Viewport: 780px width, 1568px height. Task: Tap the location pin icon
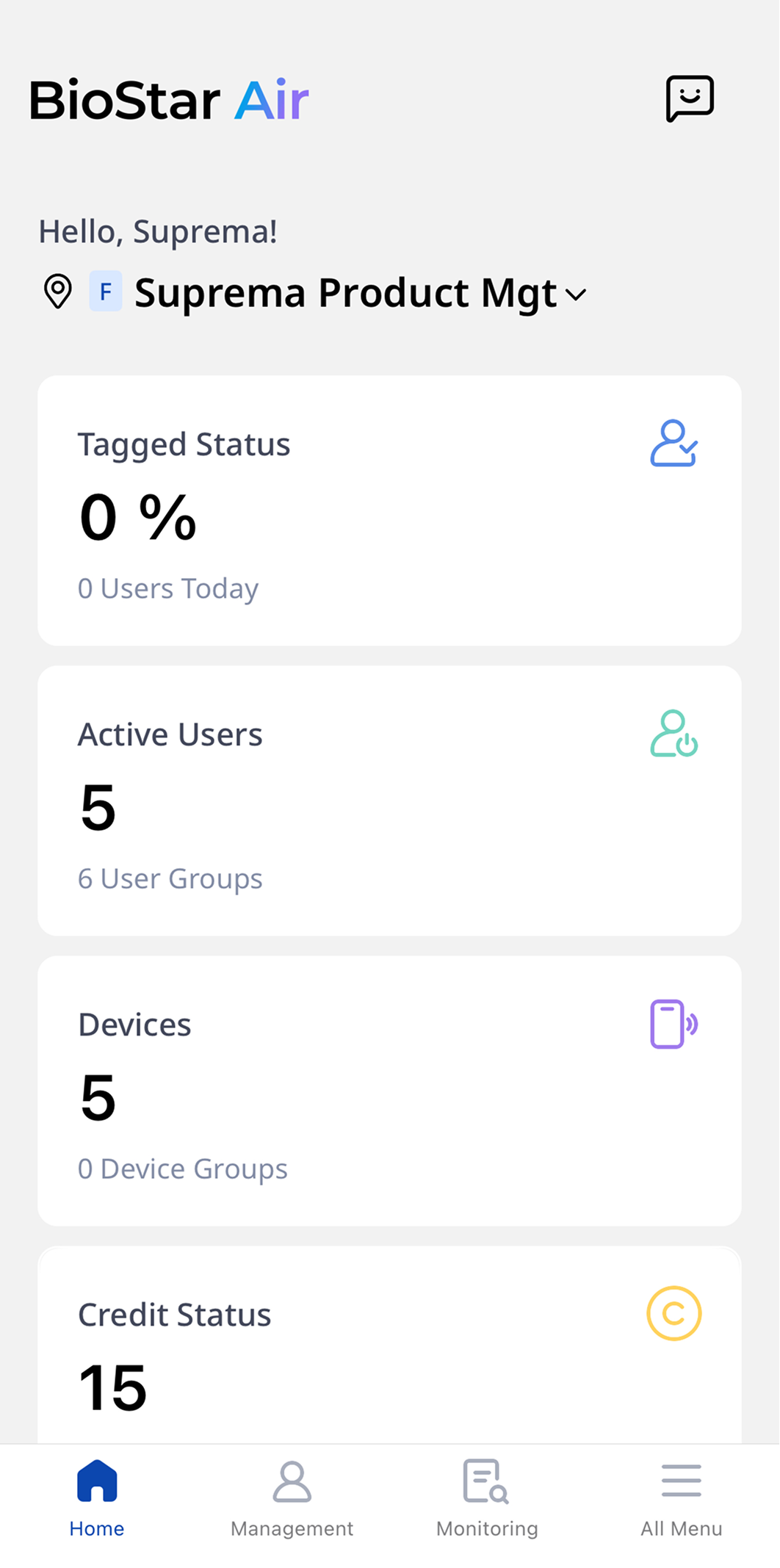click(58, 292)
